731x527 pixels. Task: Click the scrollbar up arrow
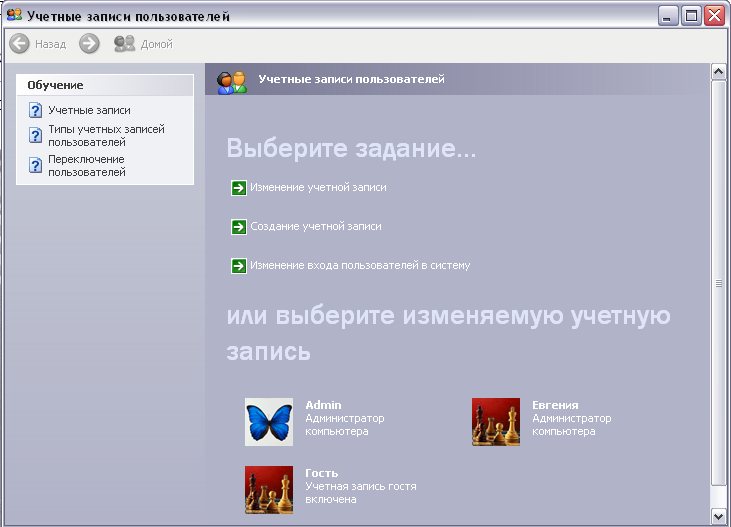coord(718,71)
